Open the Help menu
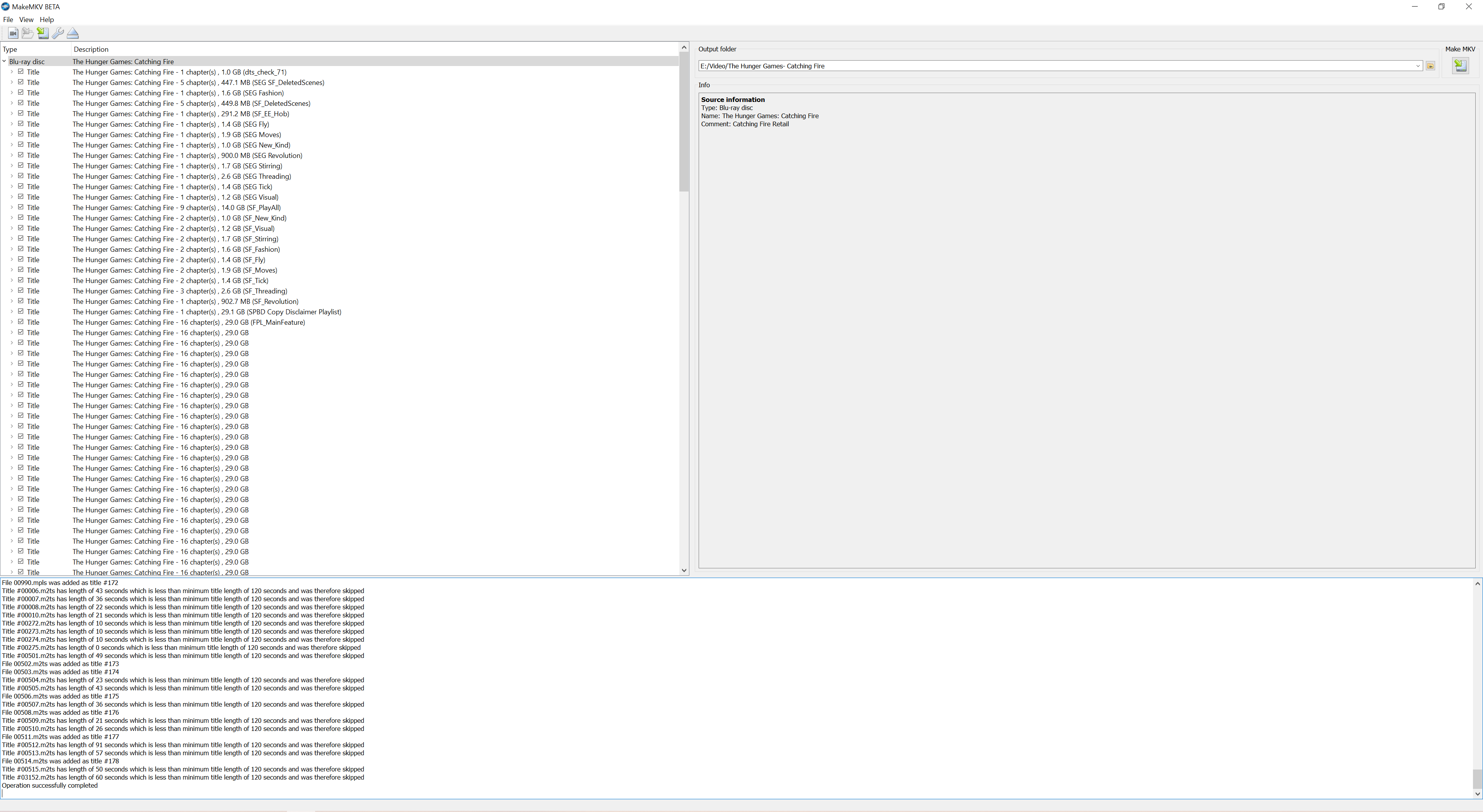 [x=47, y=20]
